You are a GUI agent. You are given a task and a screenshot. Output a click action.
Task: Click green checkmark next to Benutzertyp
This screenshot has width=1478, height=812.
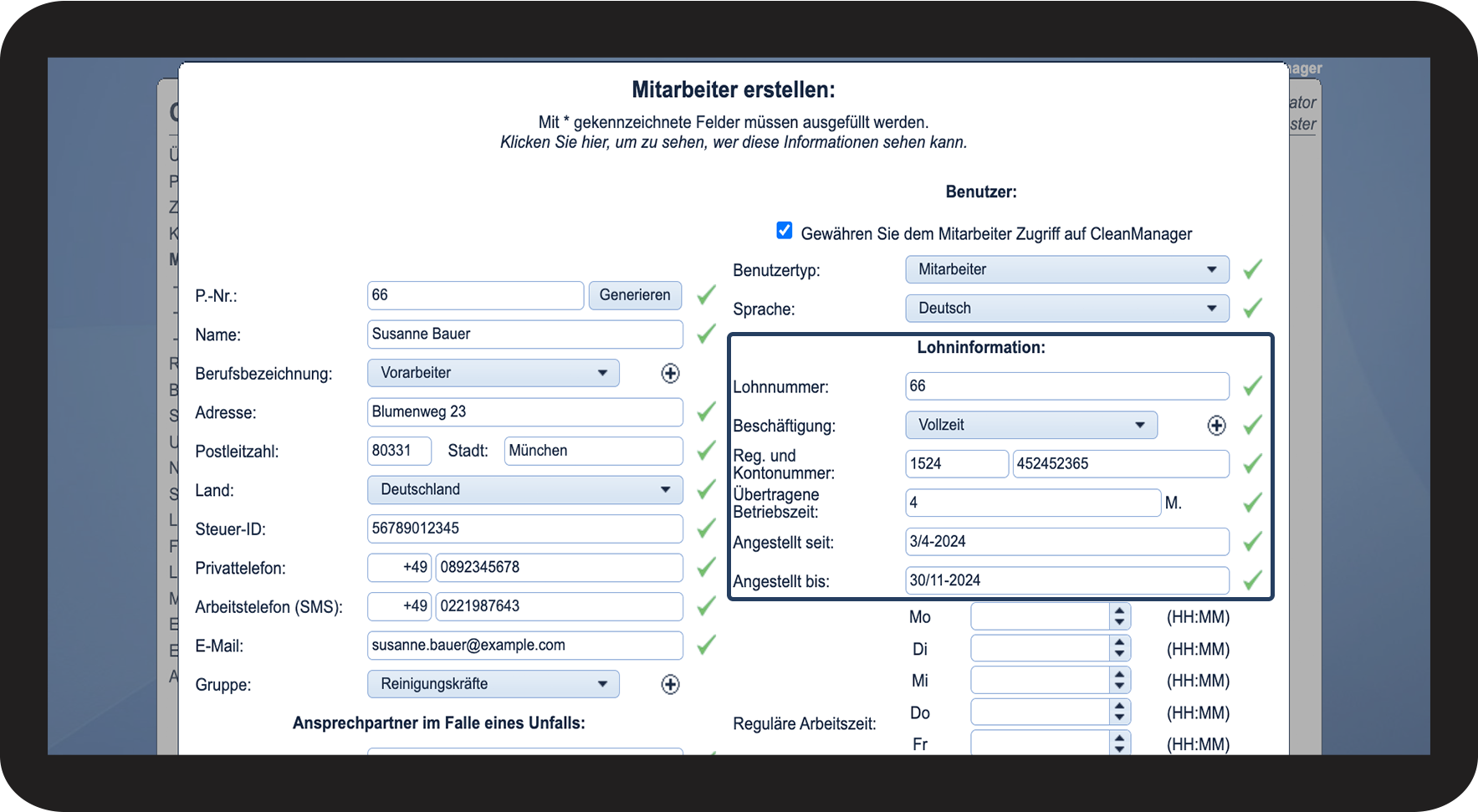1252,269
